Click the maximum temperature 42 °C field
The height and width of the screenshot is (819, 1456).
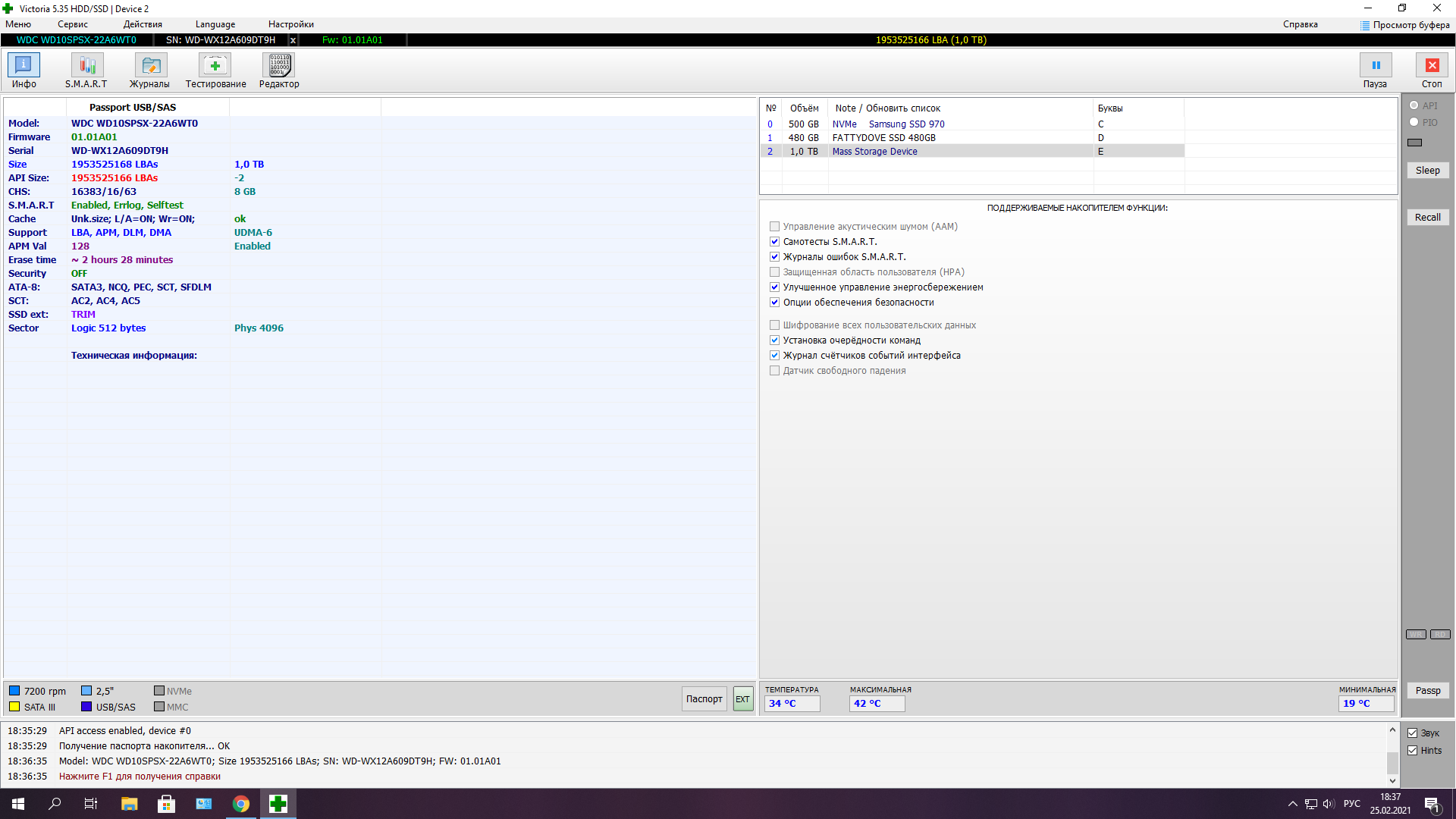(x=877, y=704)
